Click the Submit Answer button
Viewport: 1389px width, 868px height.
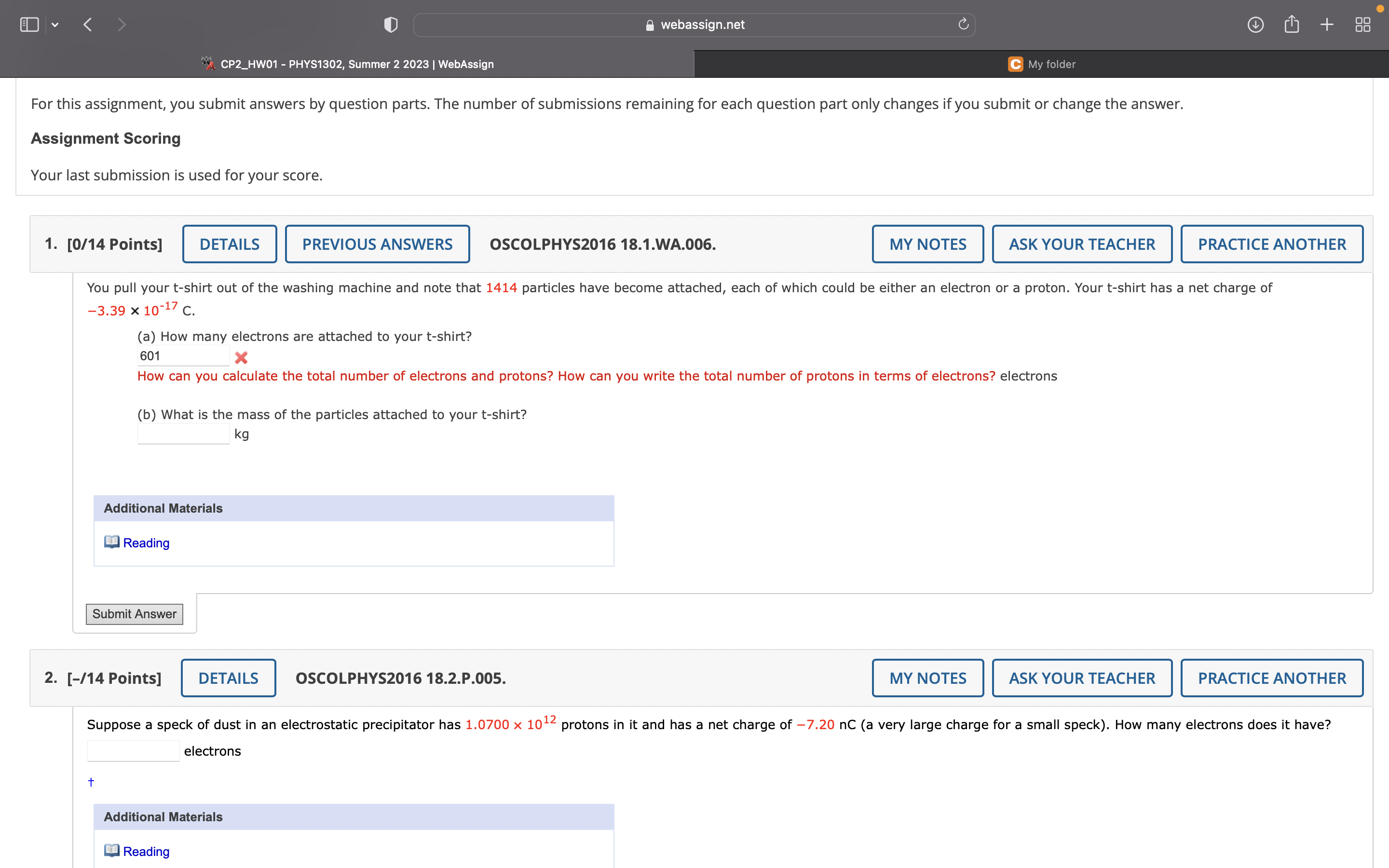[134, 614]
